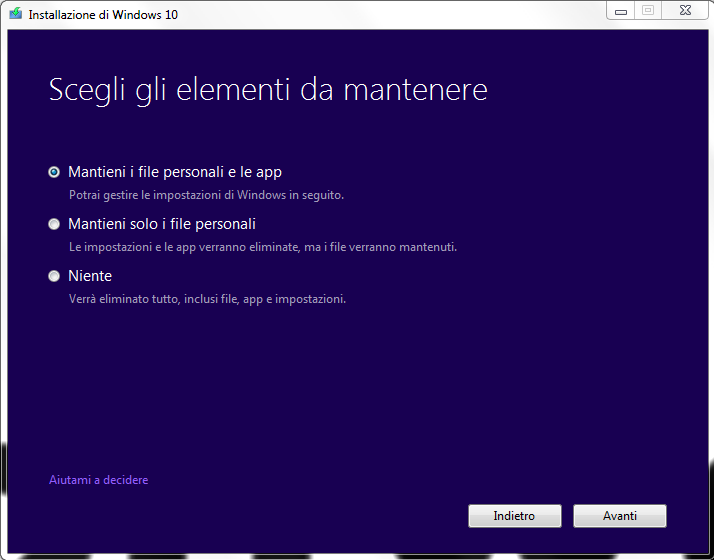Click the window title "Installazione di Windows 10"
Viewport: 714px width, 560px height.
coord(103,15)
